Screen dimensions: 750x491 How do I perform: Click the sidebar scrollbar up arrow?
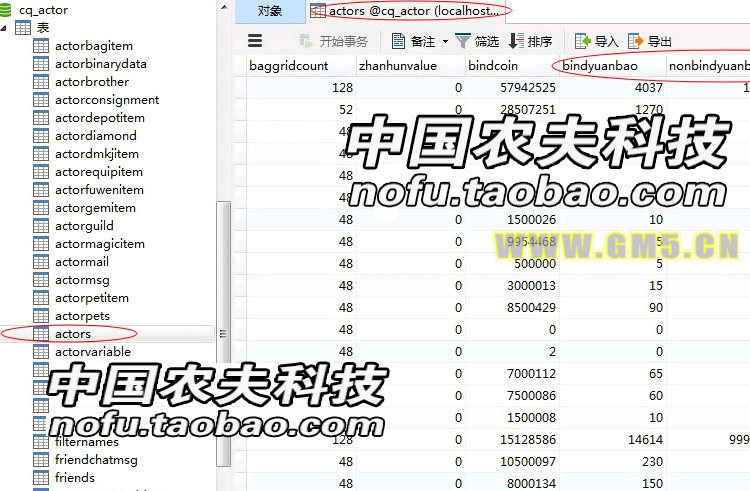[224, 6]
